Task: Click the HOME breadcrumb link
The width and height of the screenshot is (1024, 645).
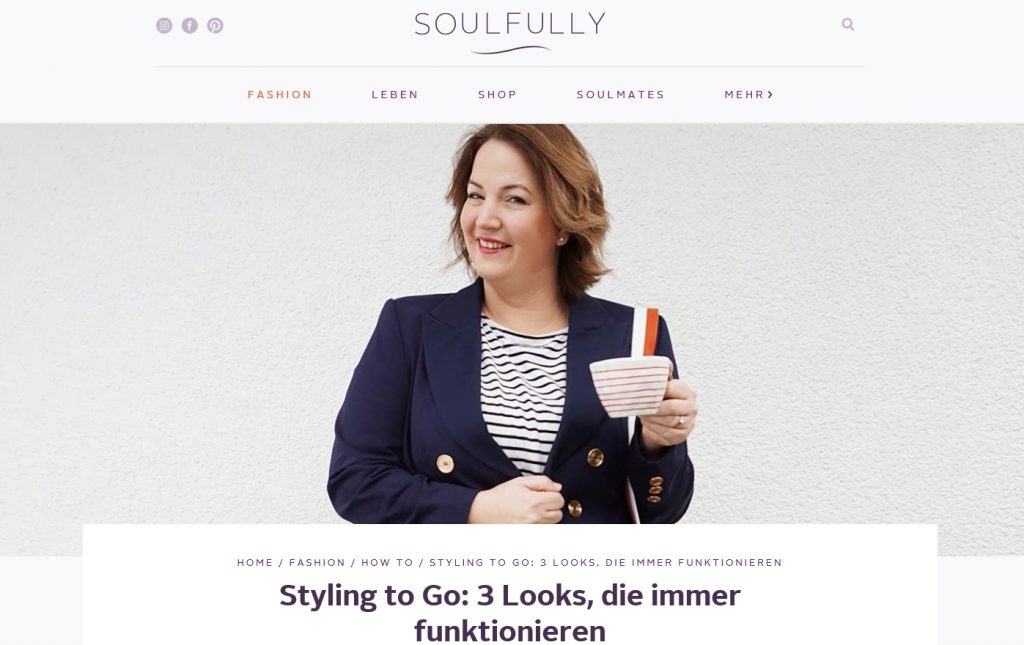Action: (x=255, y=562)
